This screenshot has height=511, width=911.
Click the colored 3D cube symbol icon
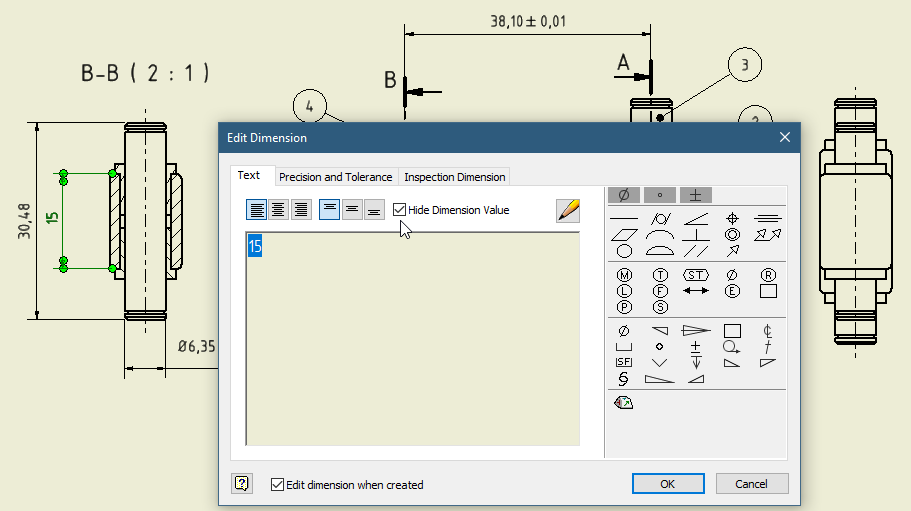(x=623, y=402)
